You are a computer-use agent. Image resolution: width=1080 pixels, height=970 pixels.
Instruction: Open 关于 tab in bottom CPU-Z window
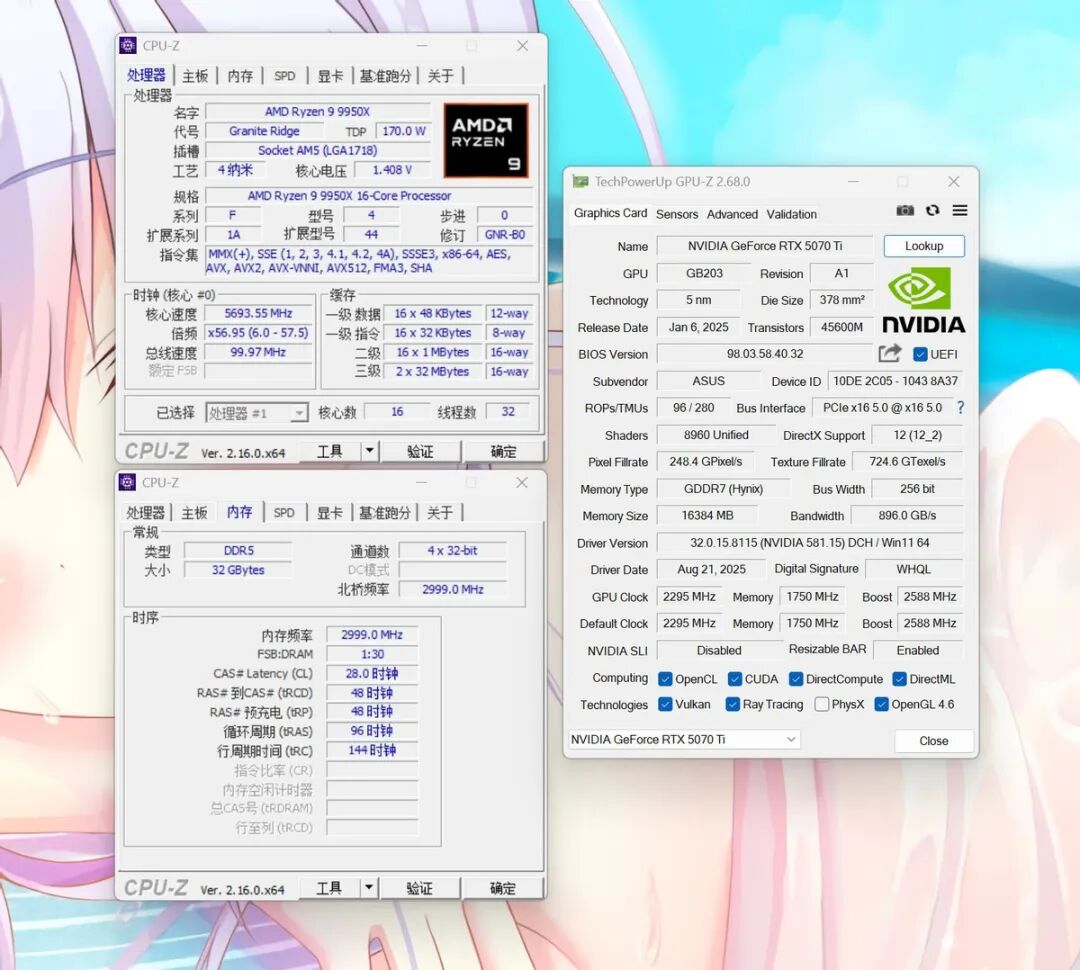click(439, 513)
